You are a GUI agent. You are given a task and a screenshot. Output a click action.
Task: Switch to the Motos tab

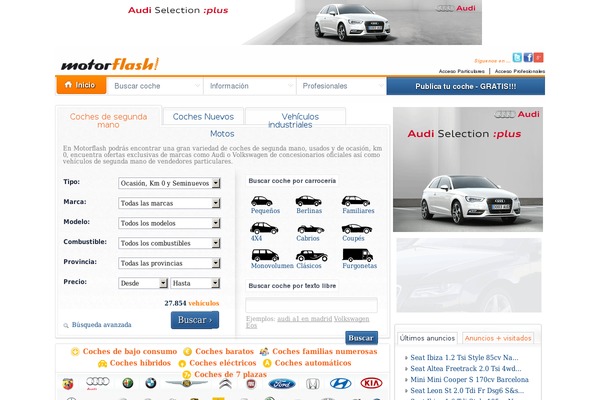pos(222,134)
